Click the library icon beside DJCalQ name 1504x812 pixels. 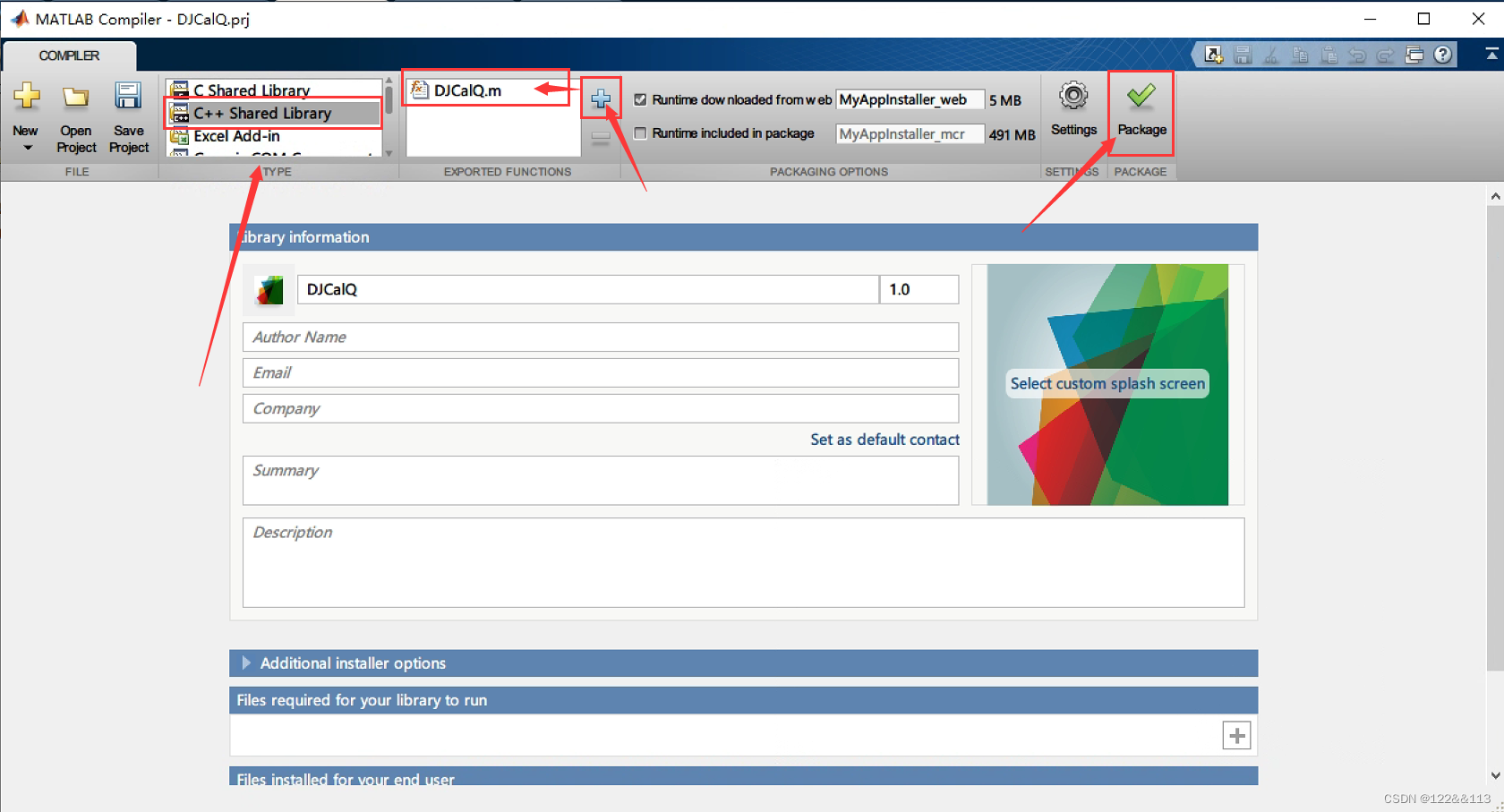269,290
